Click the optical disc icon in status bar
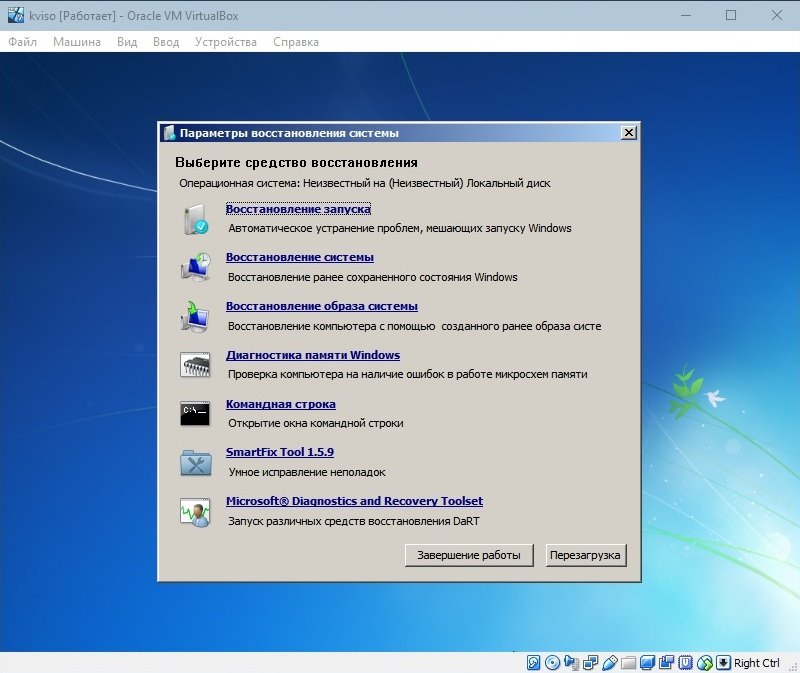Image resolution: width=800 pixels, height=673 pixels. tap(552, 663)
